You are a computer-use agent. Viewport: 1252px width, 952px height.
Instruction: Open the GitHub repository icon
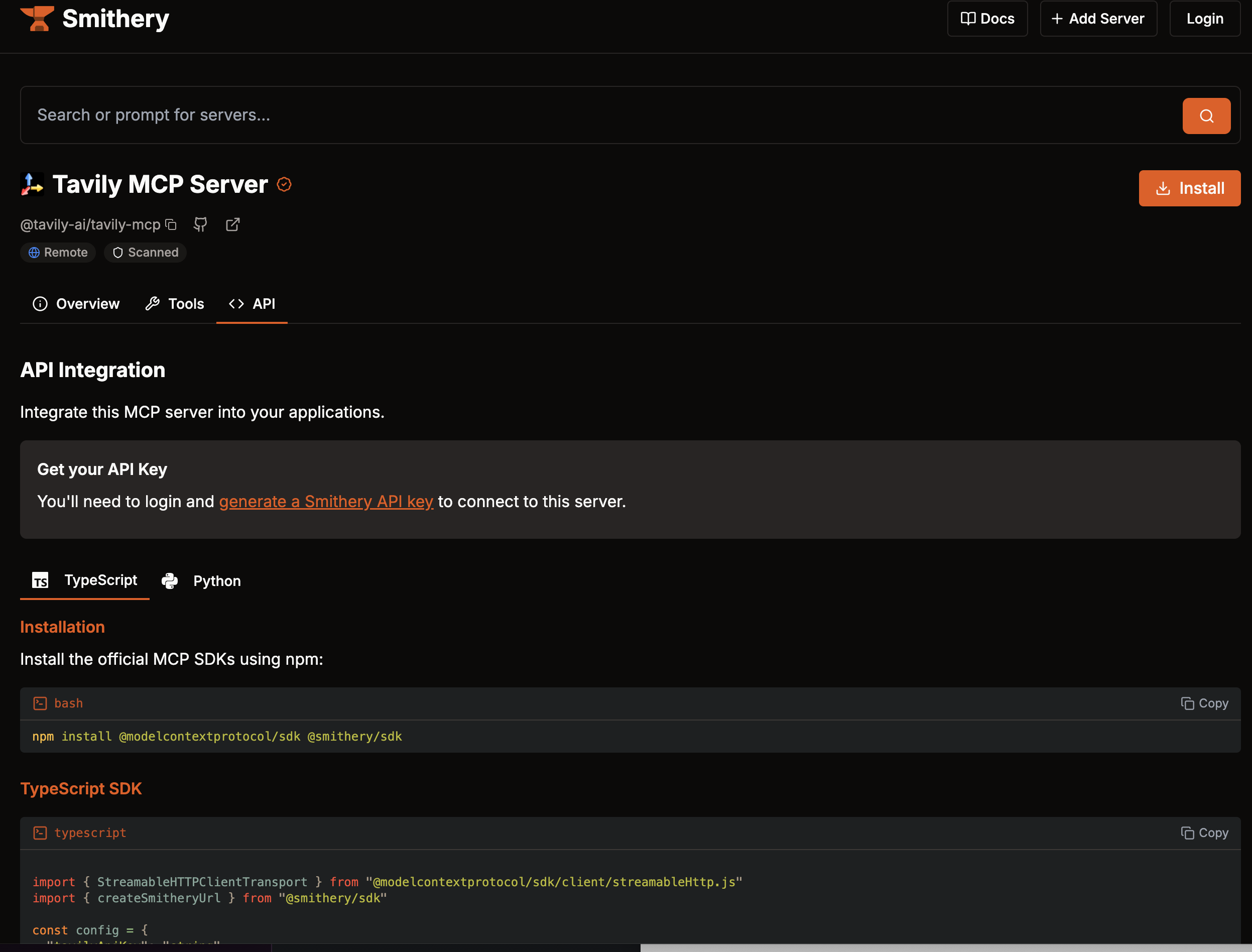coord(200,224)
